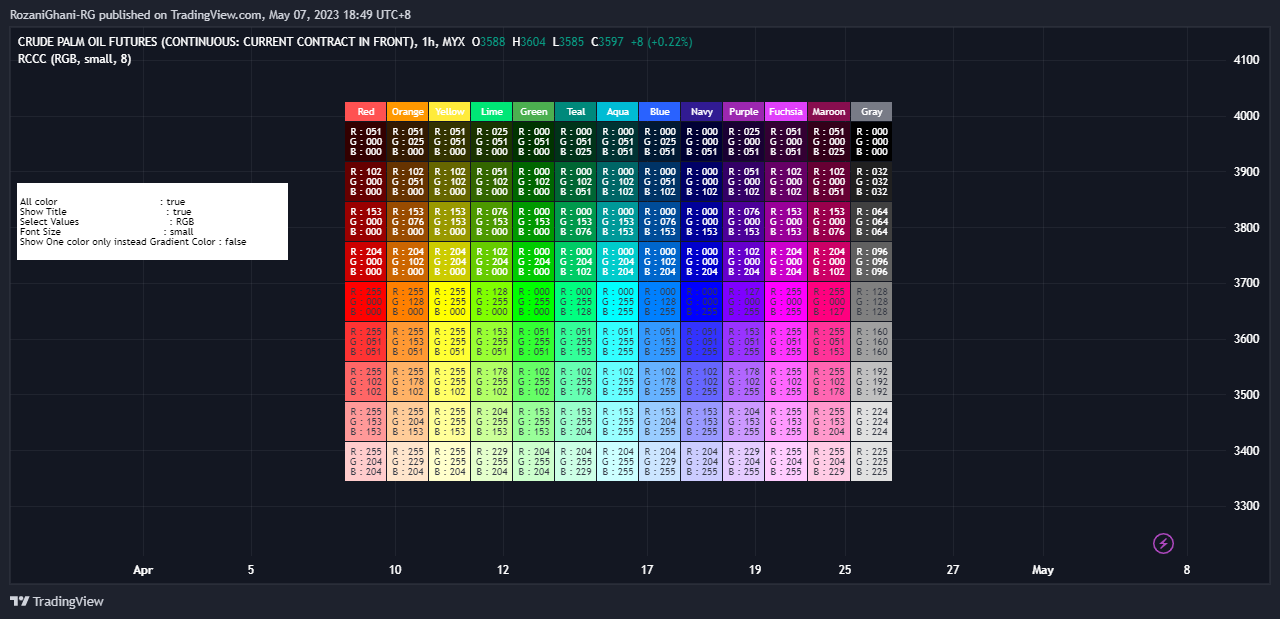
Task: Click the 'Show One color only' line
Action: tap(133, 242)
